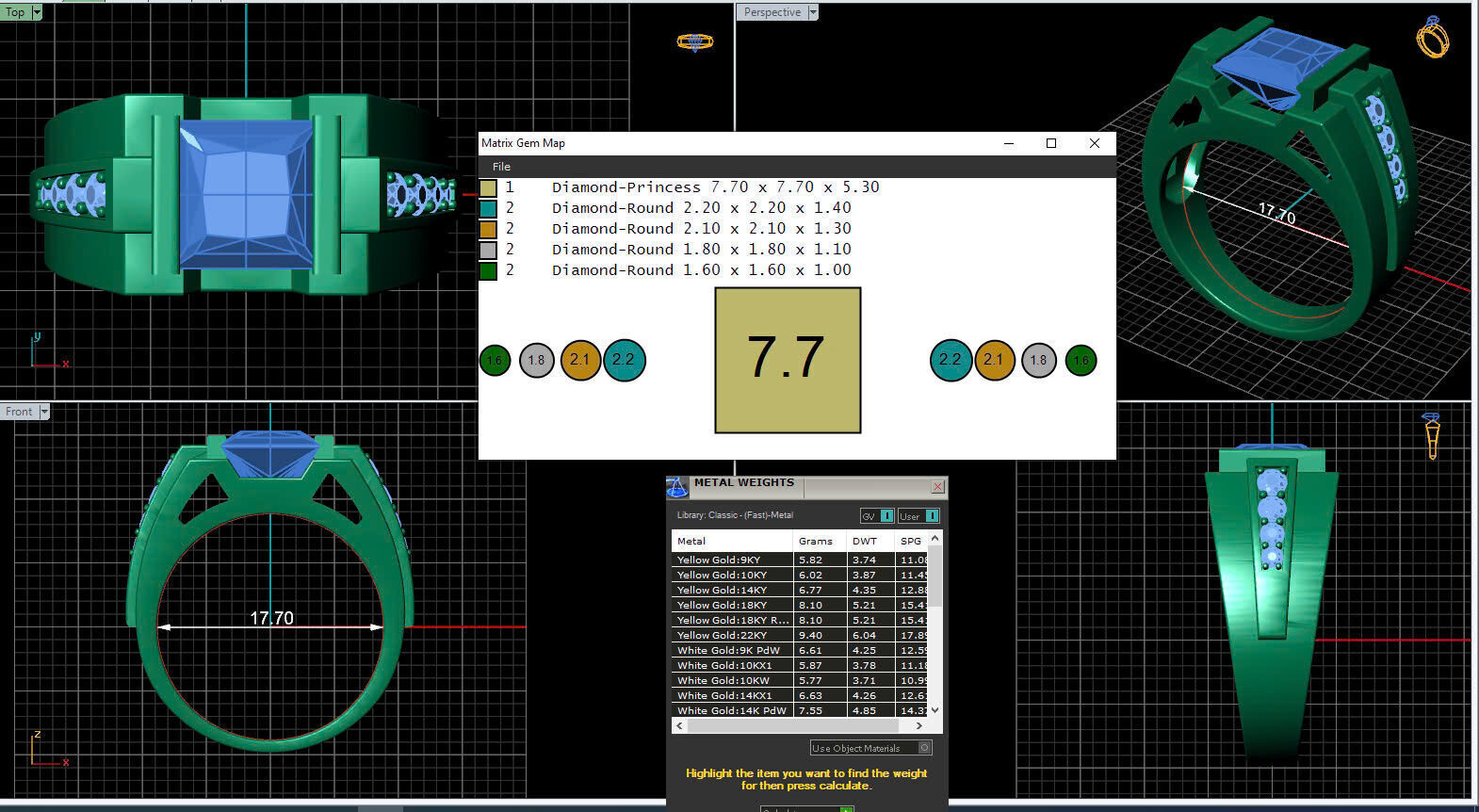Screen dimensions: 1479x812
Task: Click the metal list scroll-right arrow
Action: (919, 725)
